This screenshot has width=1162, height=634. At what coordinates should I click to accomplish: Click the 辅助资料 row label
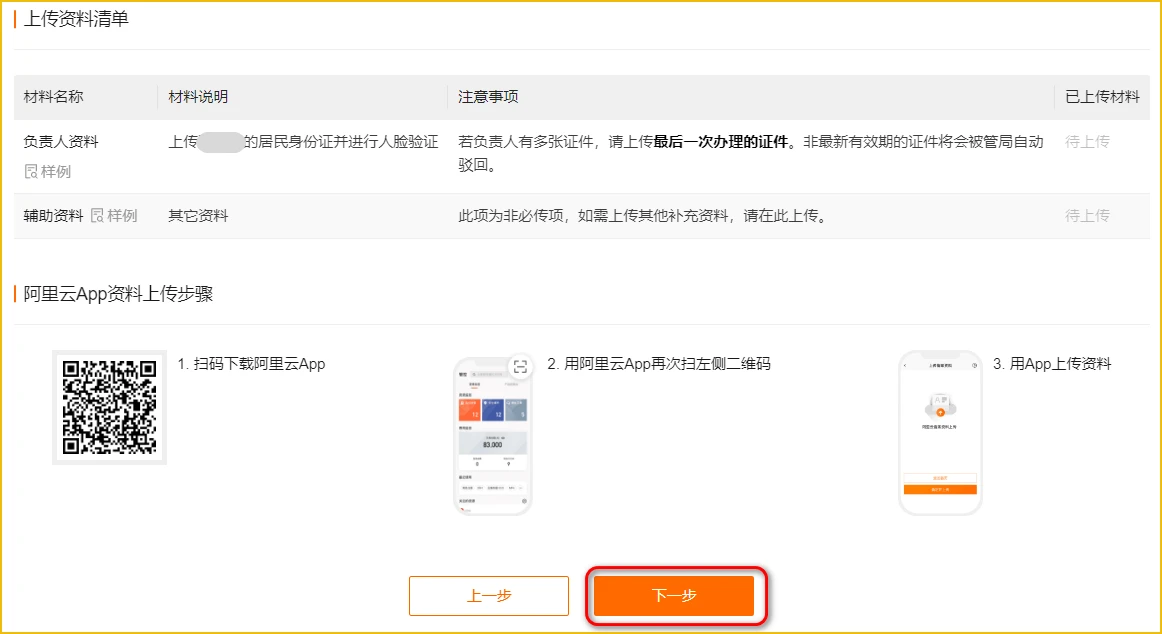point(53,216)
